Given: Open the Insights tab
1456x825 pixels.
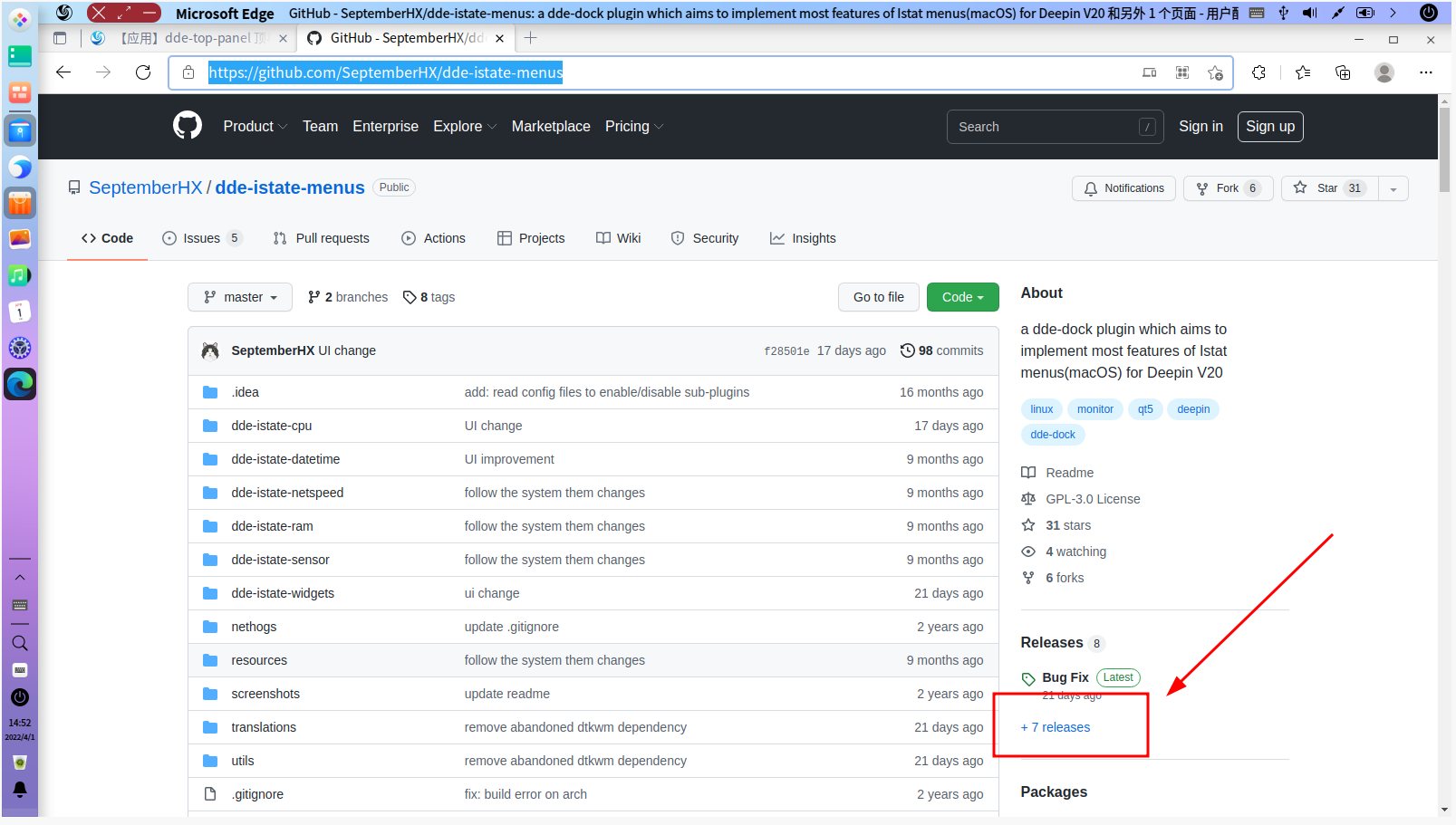Looking at the screenshot, I should [x=803, y=238].
